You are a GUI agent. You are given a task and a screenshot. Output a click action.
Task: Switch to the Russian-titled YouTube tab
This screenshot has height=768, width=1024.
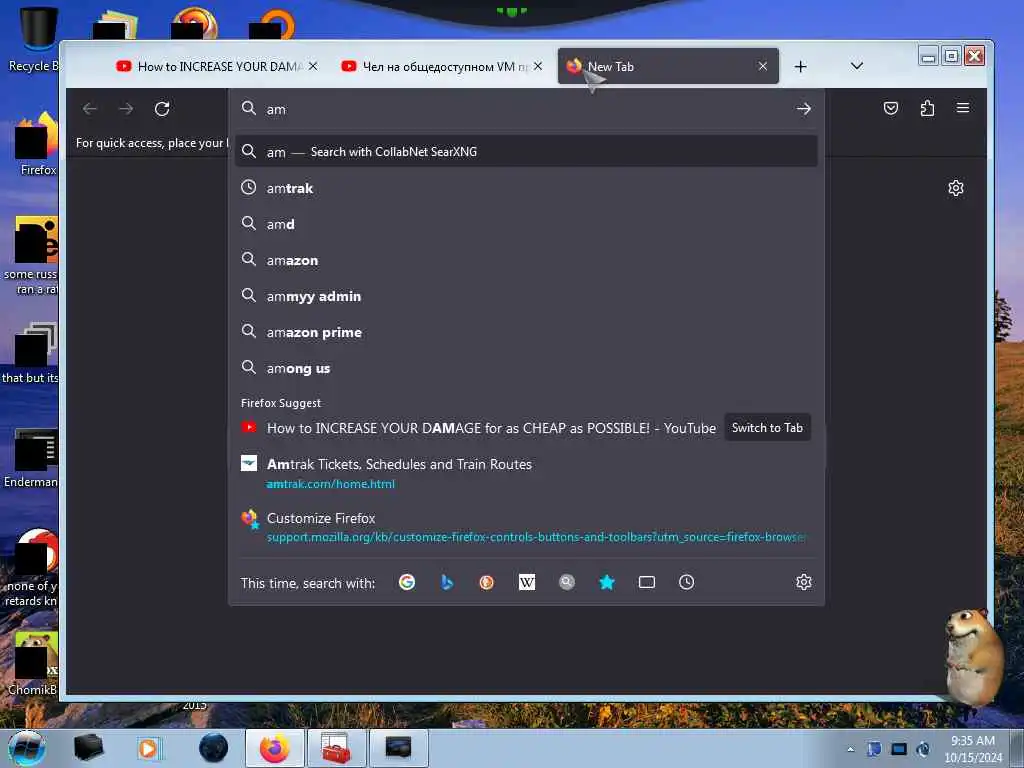pos(441,67)
